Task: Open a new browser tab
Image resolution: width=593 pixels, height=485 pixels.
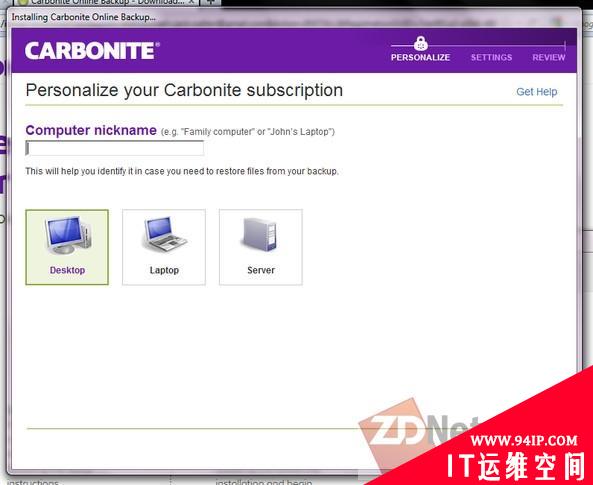Action: (212, 2)
